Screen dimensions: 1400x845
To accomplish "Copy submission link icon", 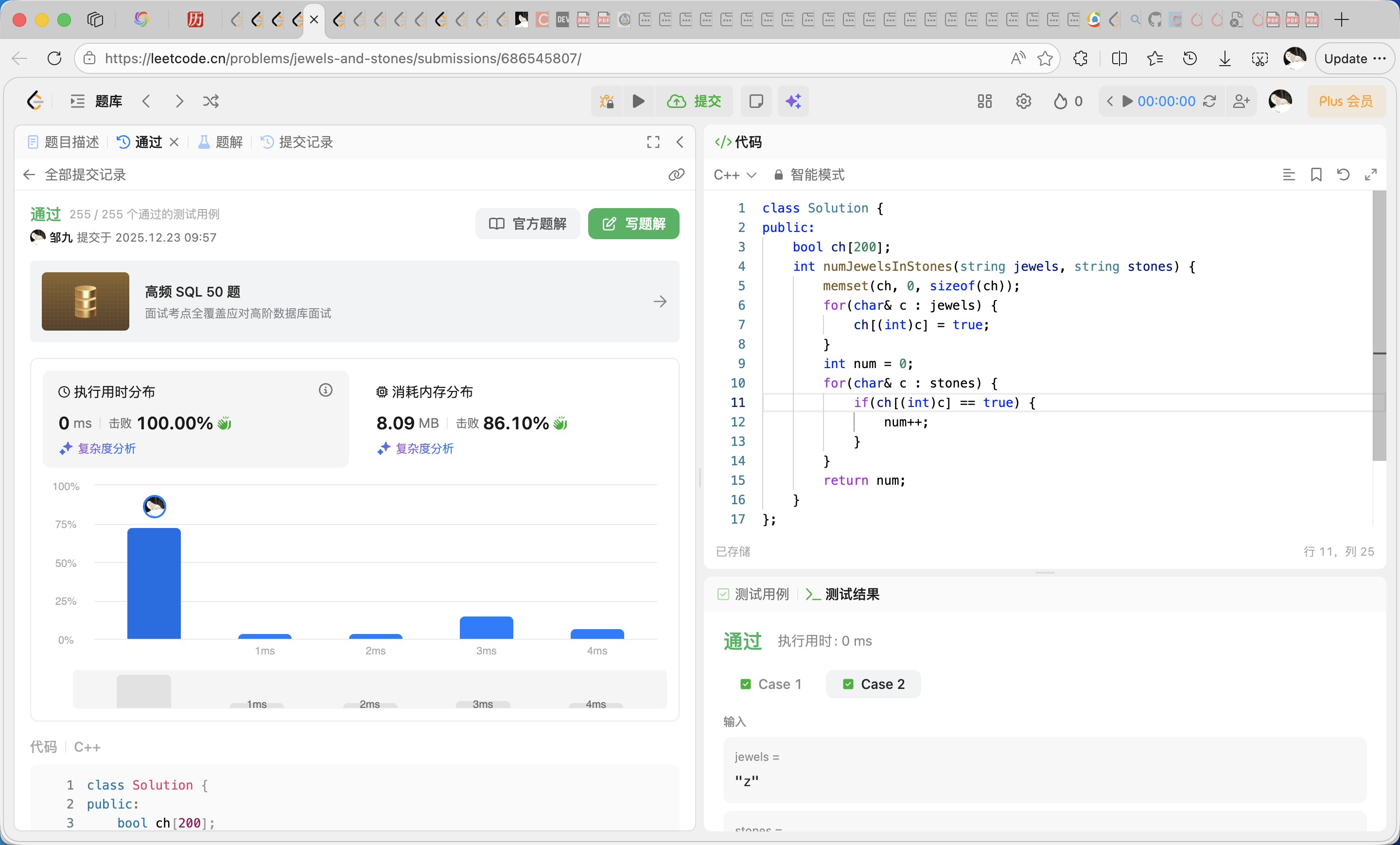I will (x=676, y=175).
